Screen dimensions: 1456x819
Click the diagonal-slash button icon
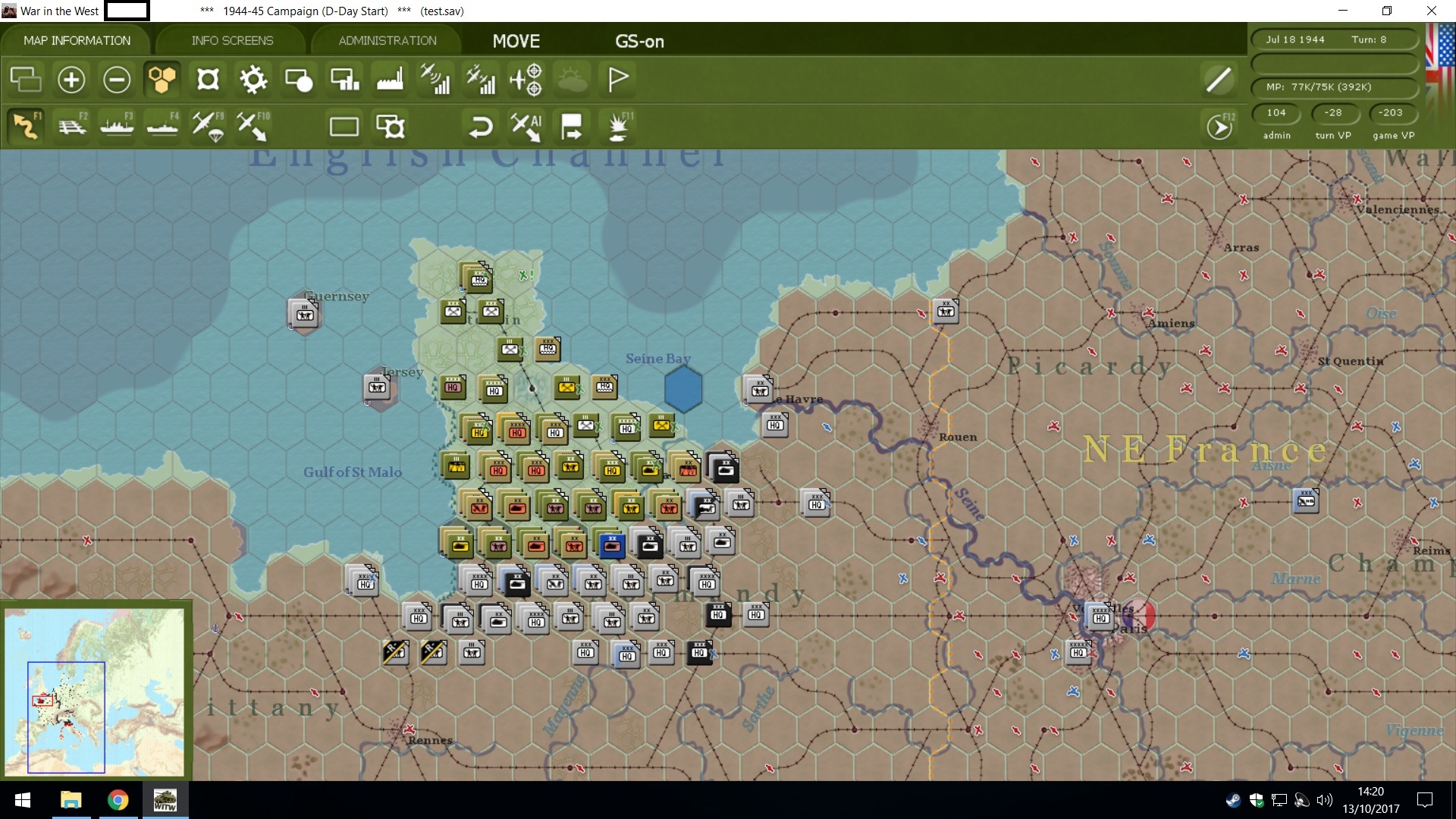(x=1219, y=80)
